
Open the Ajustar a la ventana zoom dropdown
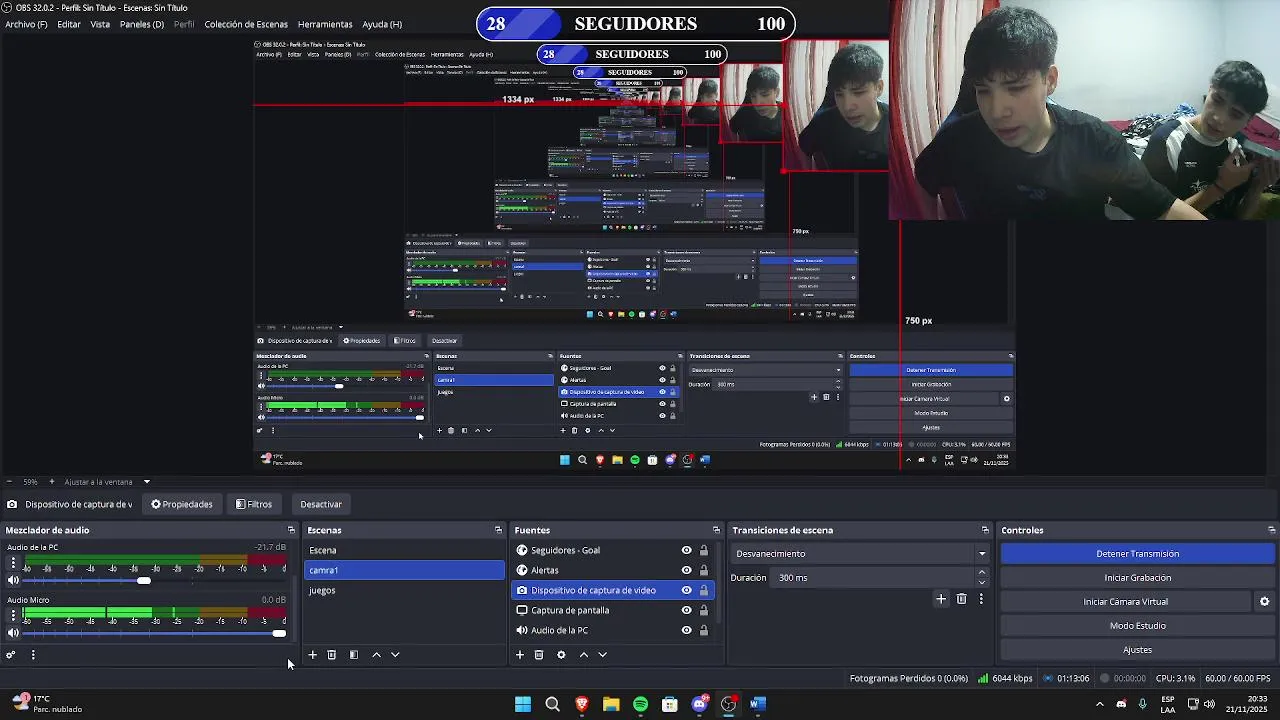[x=107, y=482]
